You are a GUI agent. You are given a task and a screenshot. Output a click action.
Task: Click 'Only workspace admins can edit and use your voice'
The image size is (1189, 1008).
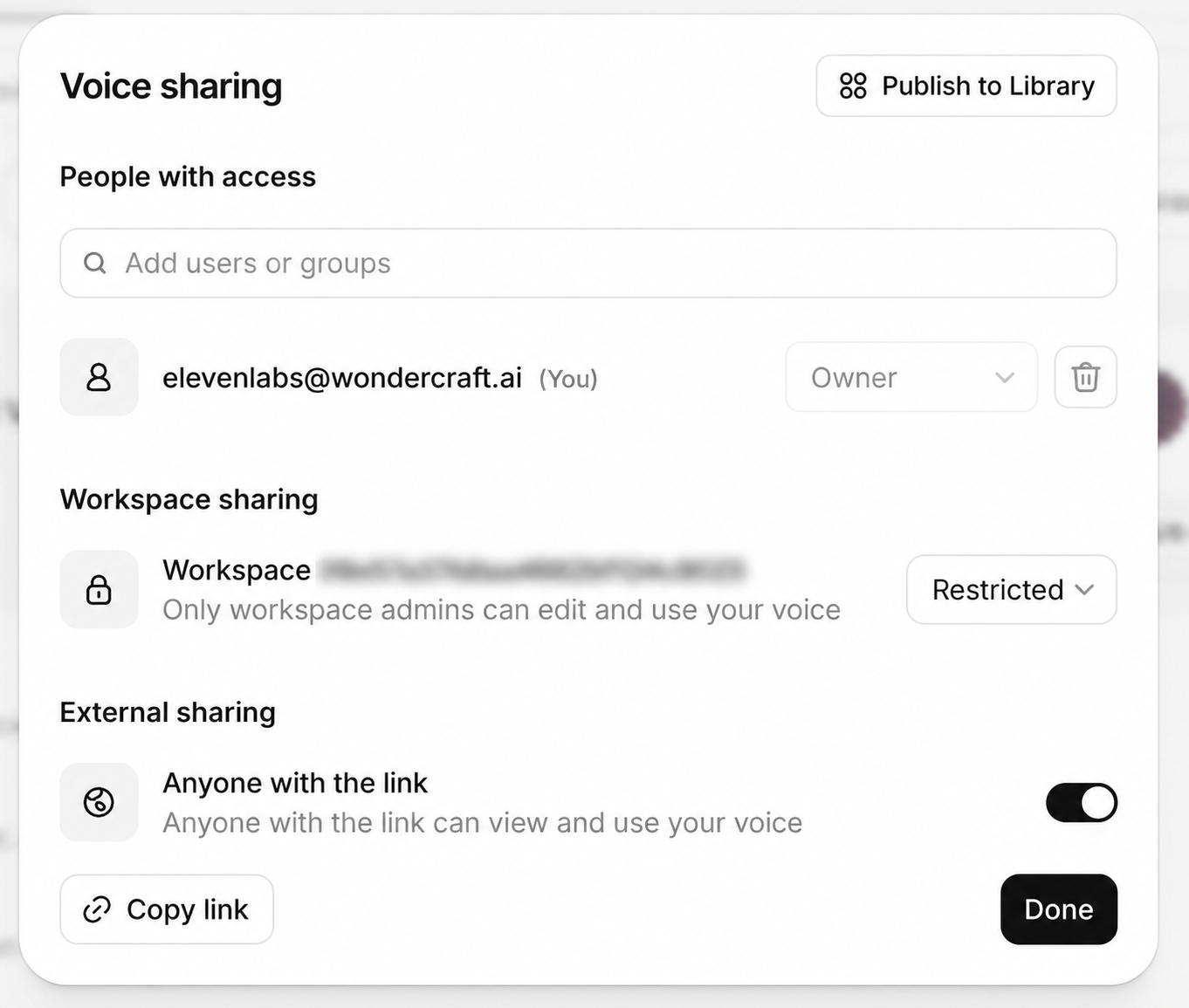coord(502,609)
